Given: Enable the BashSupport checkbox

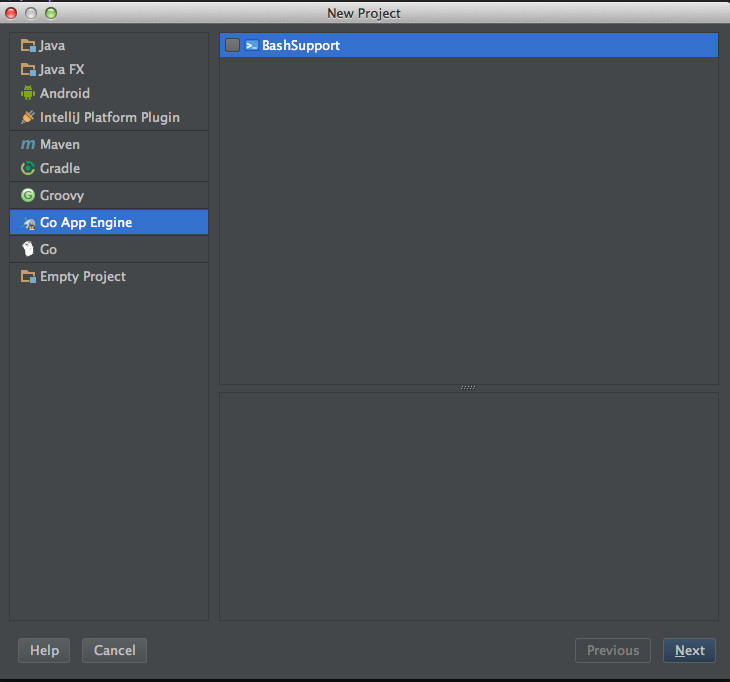Looking at the screenshot, I should pos(232,45).
